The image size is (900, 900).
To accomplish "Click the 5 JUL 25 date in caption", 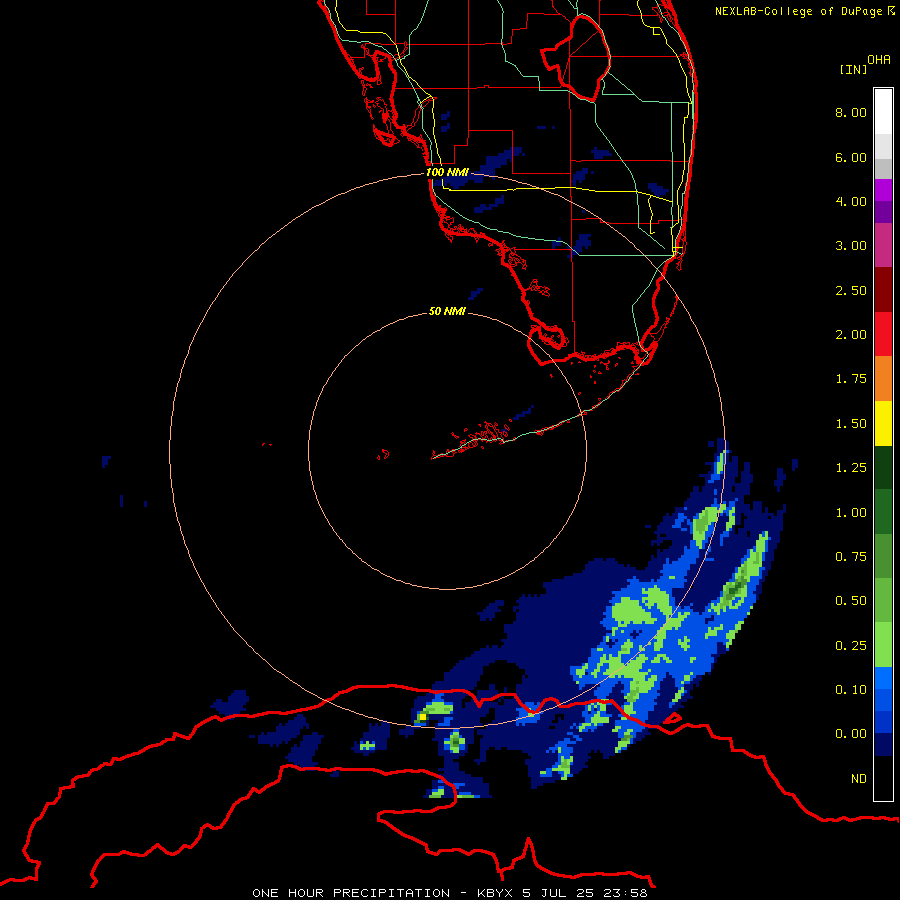I will coord(557,893).
